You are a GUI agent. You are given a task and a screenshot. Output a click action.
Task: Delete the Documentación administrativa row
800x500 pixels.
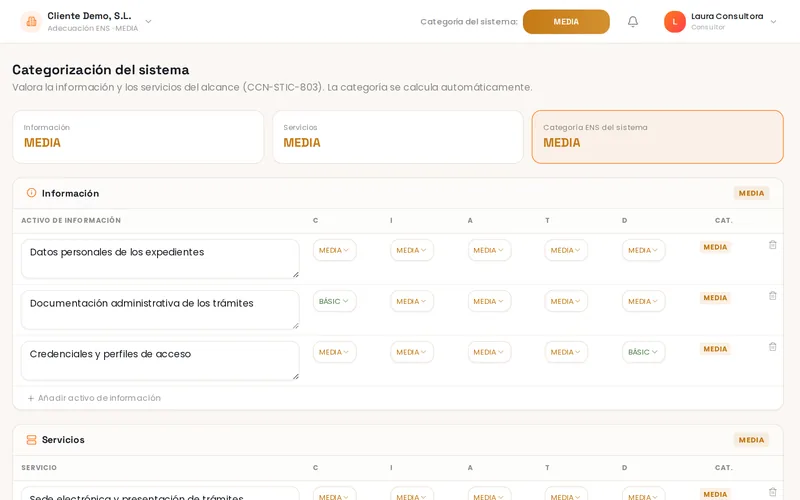tap(772, 296)
